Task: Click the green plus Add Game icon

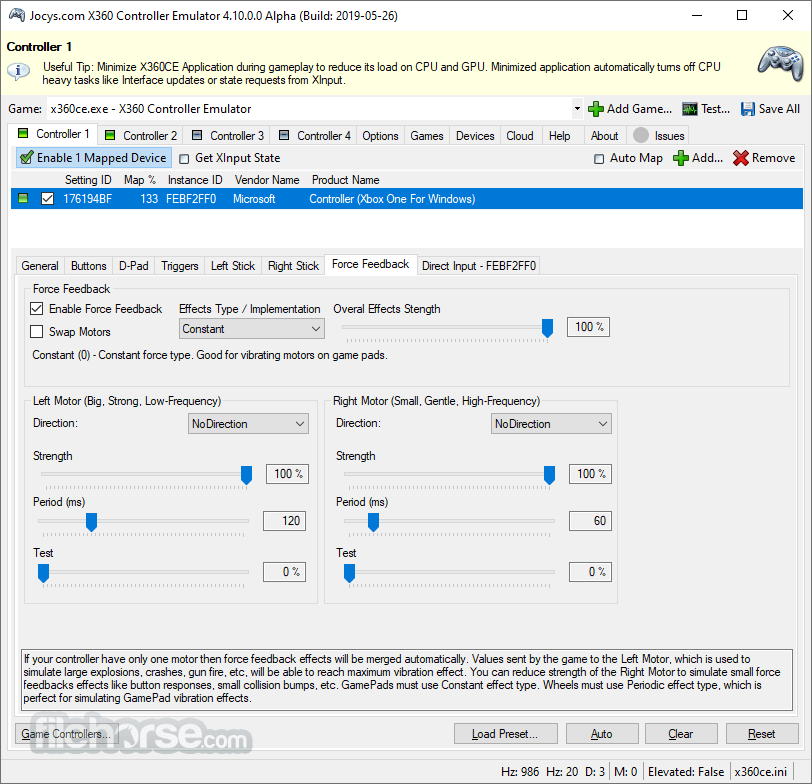Action: click(x=596, y=109)
